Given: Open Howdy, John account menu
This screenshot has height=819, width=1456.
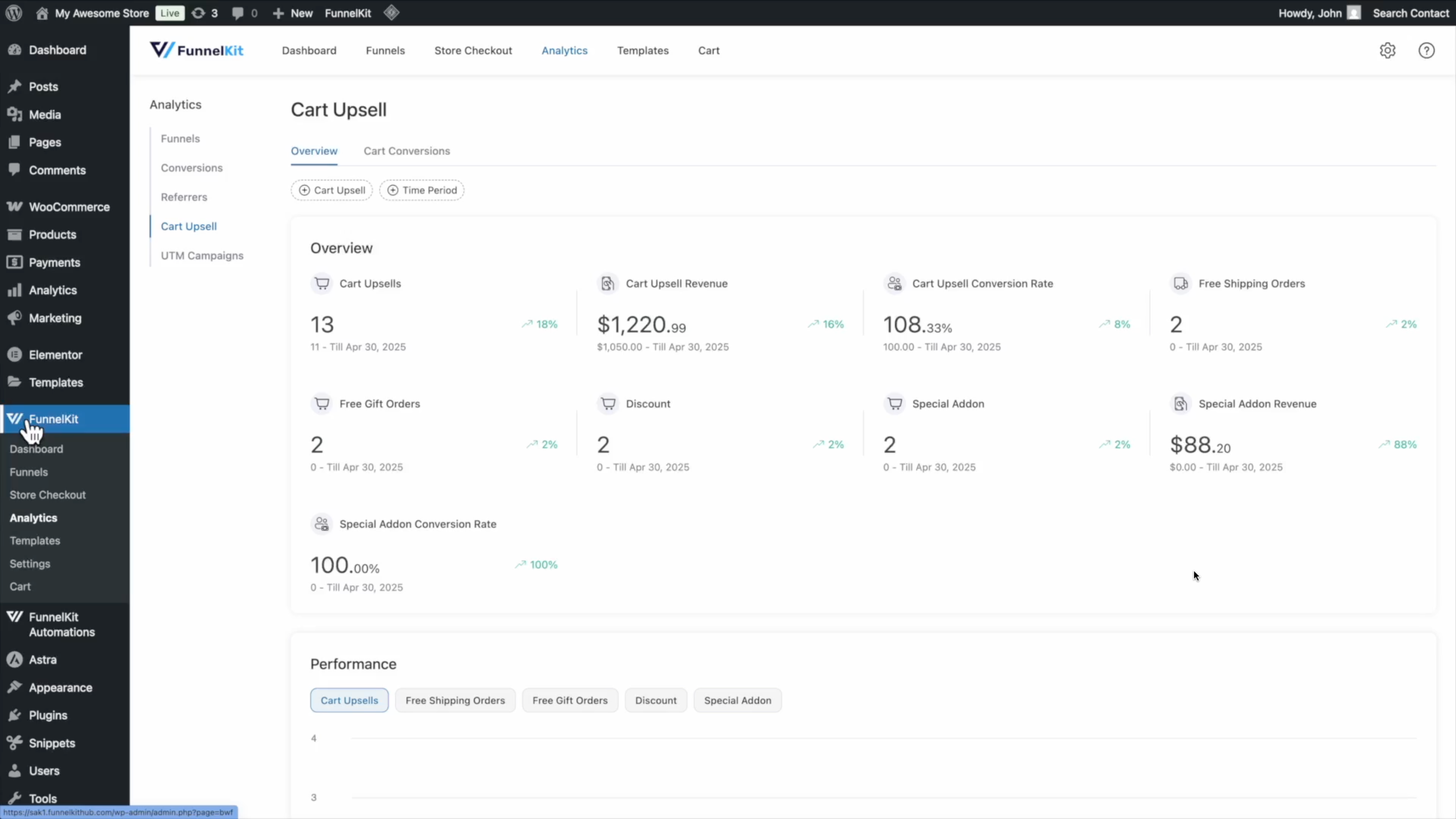Looking at the screenshot, I should pos(1319,13).
